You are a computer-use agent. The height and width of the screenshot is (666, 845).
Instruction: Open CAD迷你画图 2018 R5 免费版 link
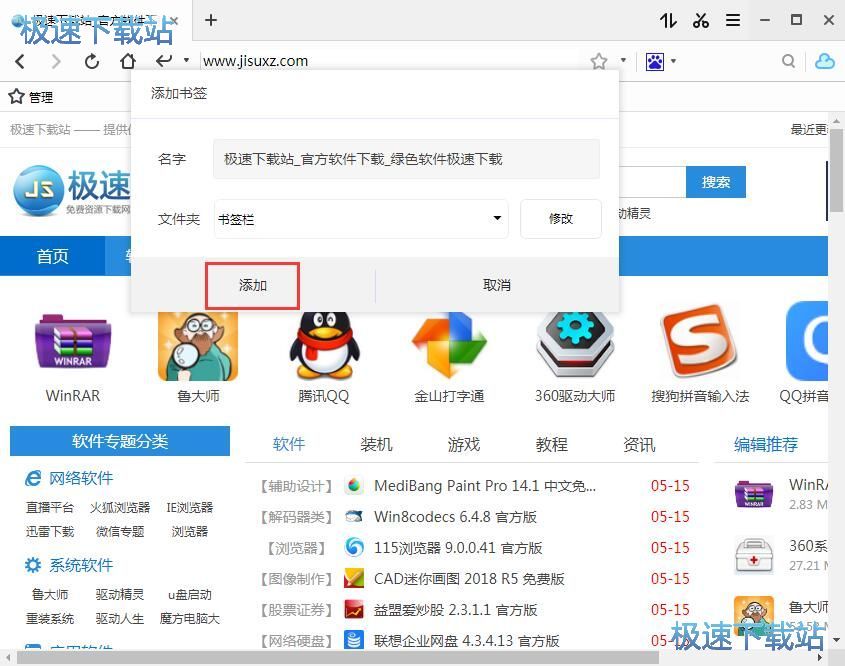point(469,579)
